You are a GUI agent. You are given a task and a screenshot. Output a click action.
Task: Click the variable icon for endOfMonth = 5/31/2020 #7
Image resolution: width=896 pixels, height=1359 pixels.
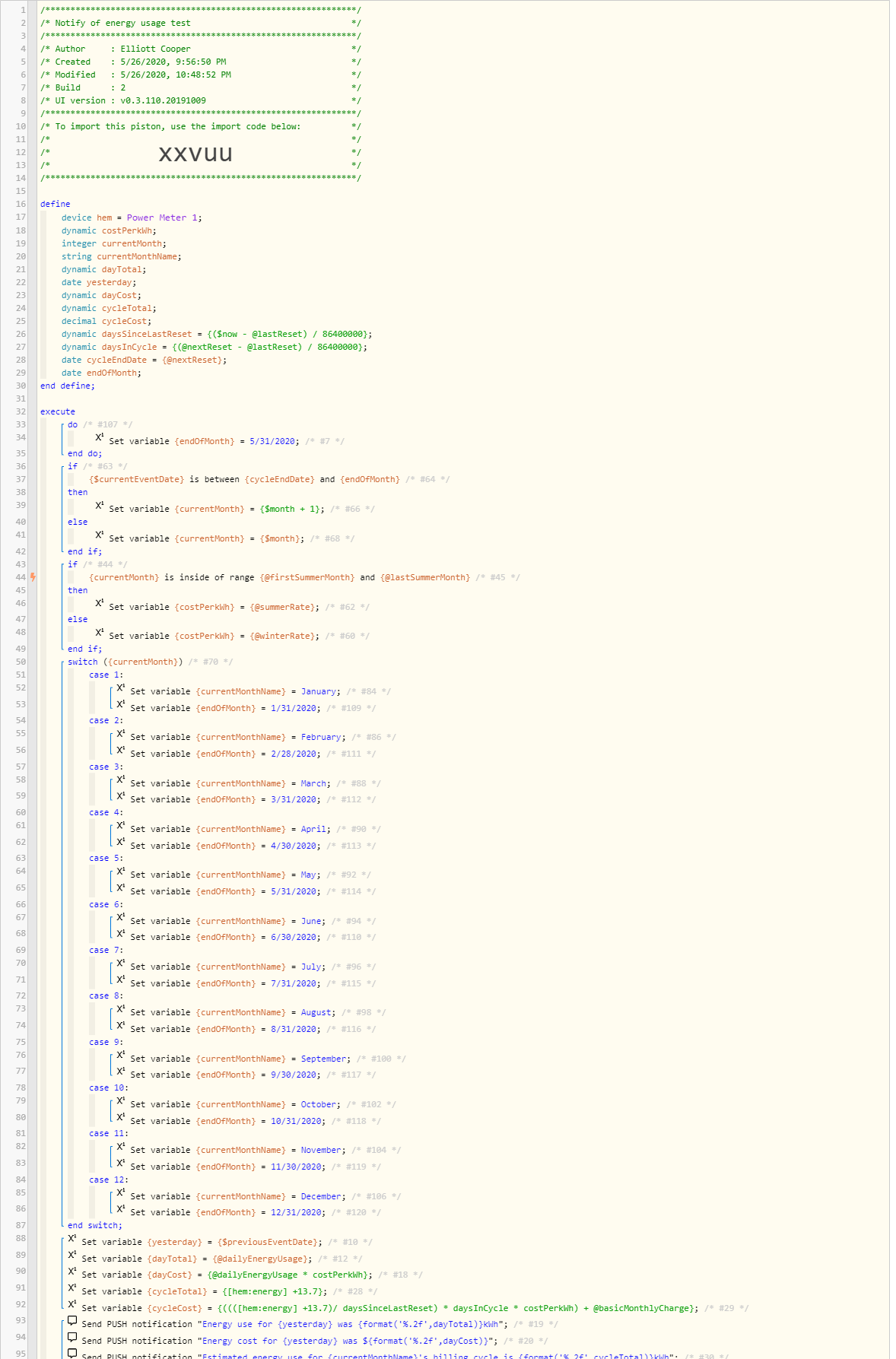click(100, 437)
